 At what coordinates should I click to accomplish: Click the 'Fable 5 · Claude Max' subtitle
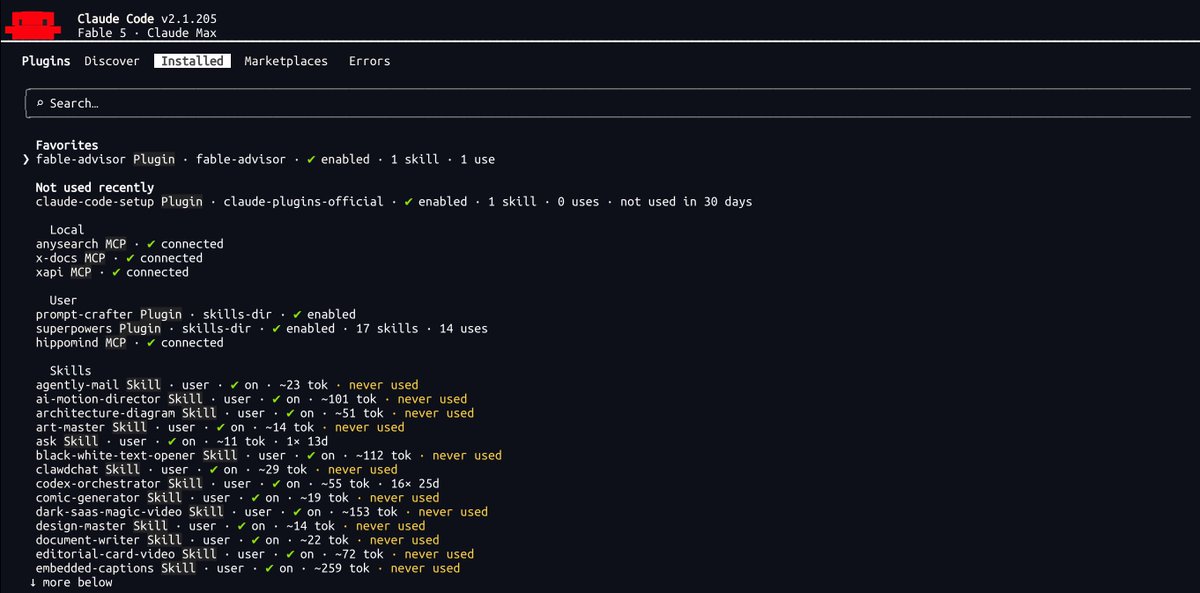pos(147,33)
